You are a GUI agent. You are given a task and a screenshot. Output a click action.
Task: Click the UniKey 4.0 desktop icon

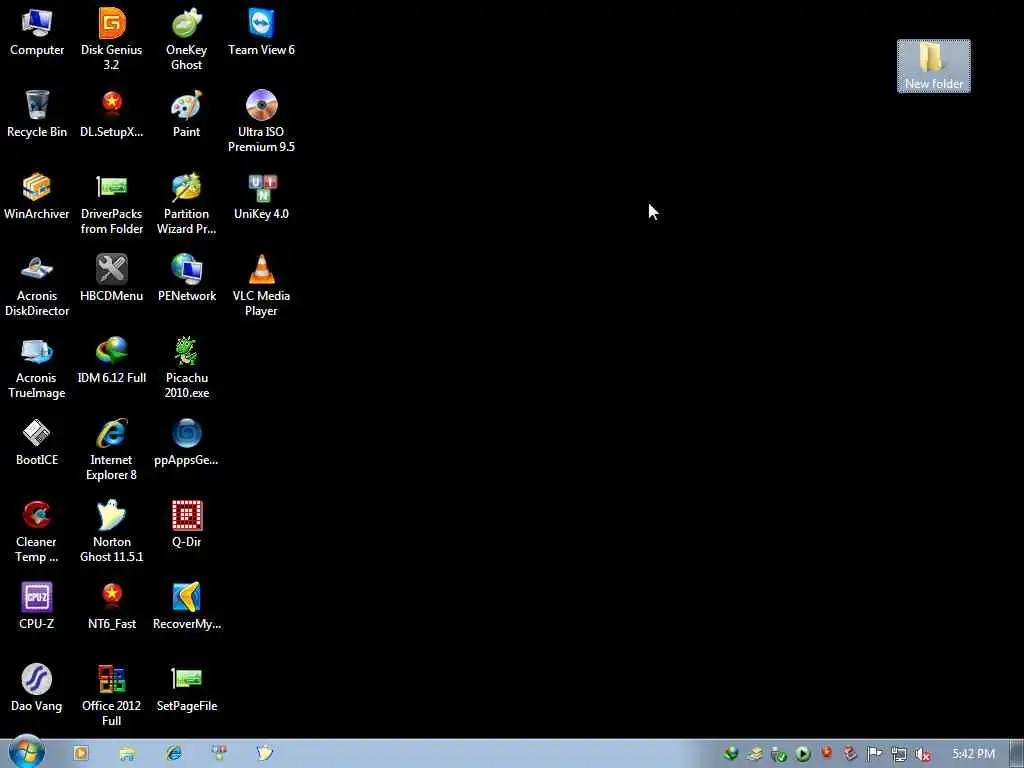[x=261, y=197]
